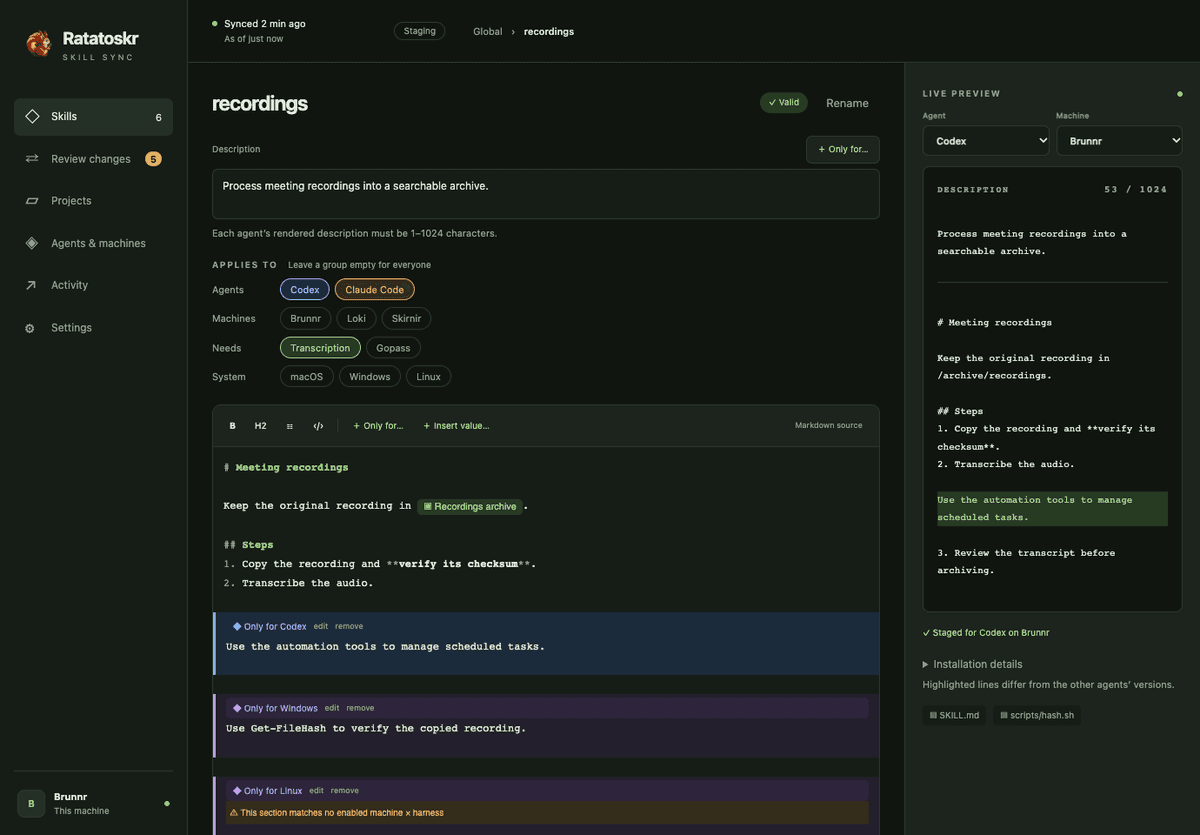Open Review changes in the sidebar
This screenshot has width=1200, height=835.
93,159
